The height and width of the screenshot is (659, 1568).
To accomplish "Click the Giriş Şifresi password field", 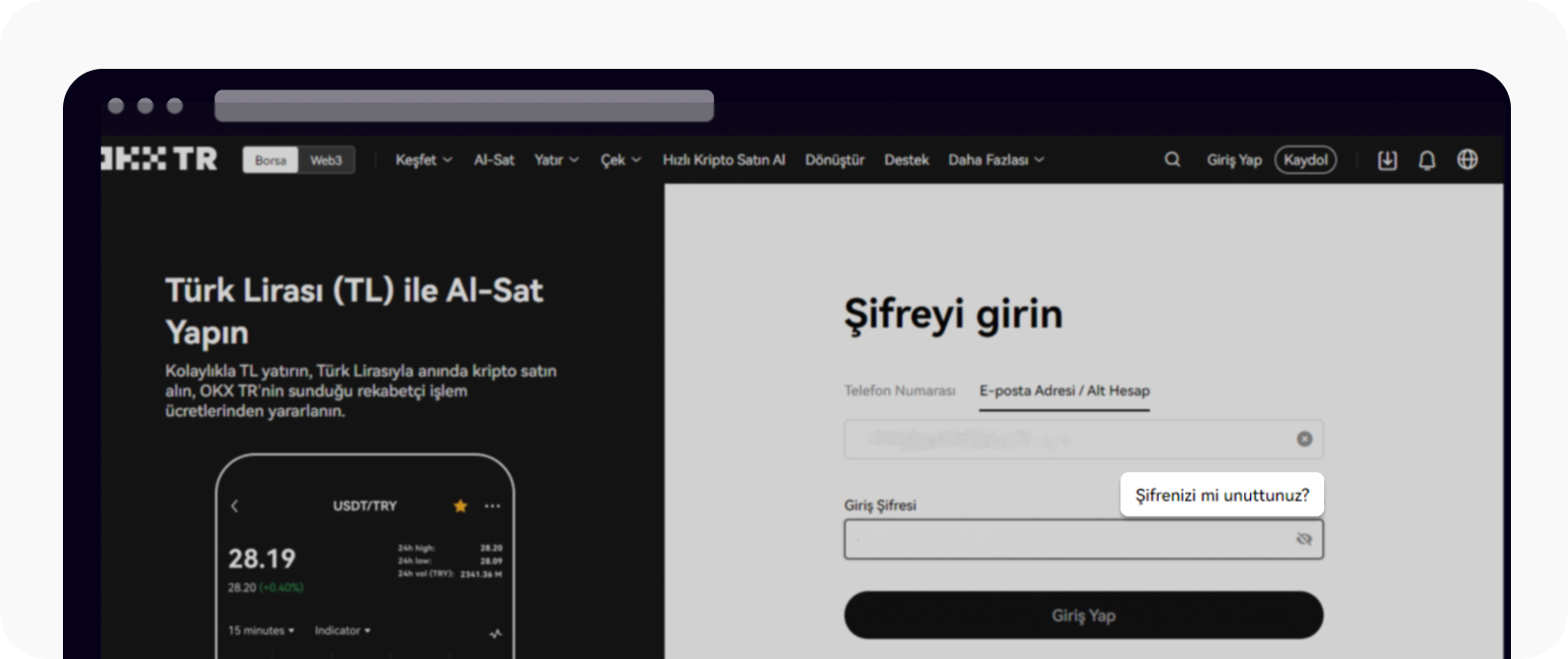I will [1084, 539].
